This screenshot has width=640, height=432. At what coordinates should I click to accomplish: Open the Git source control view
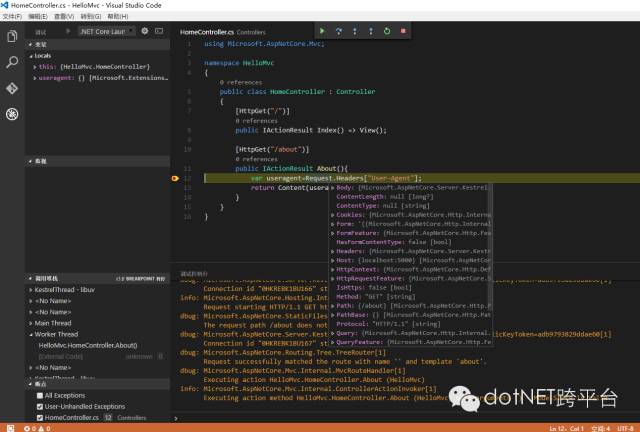pyautogui.click(x=12, y=88)
